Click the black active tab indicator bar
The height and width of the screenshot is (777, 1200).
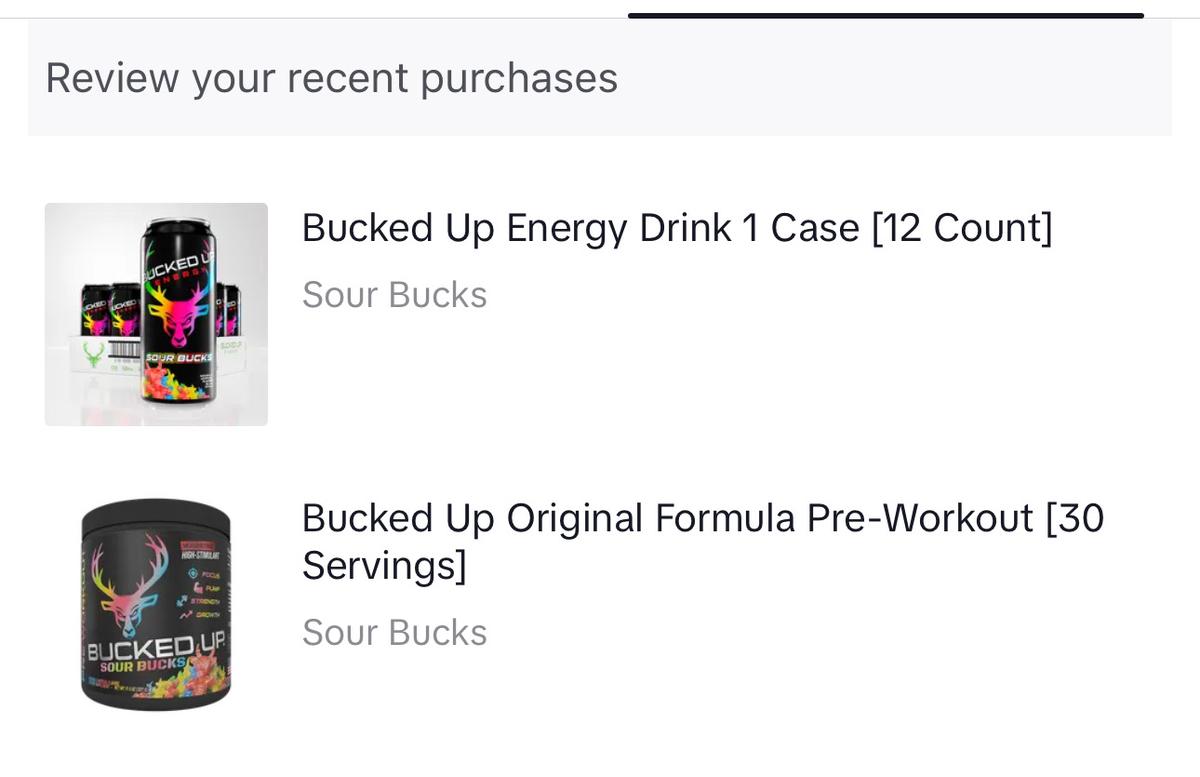point(885,15)
